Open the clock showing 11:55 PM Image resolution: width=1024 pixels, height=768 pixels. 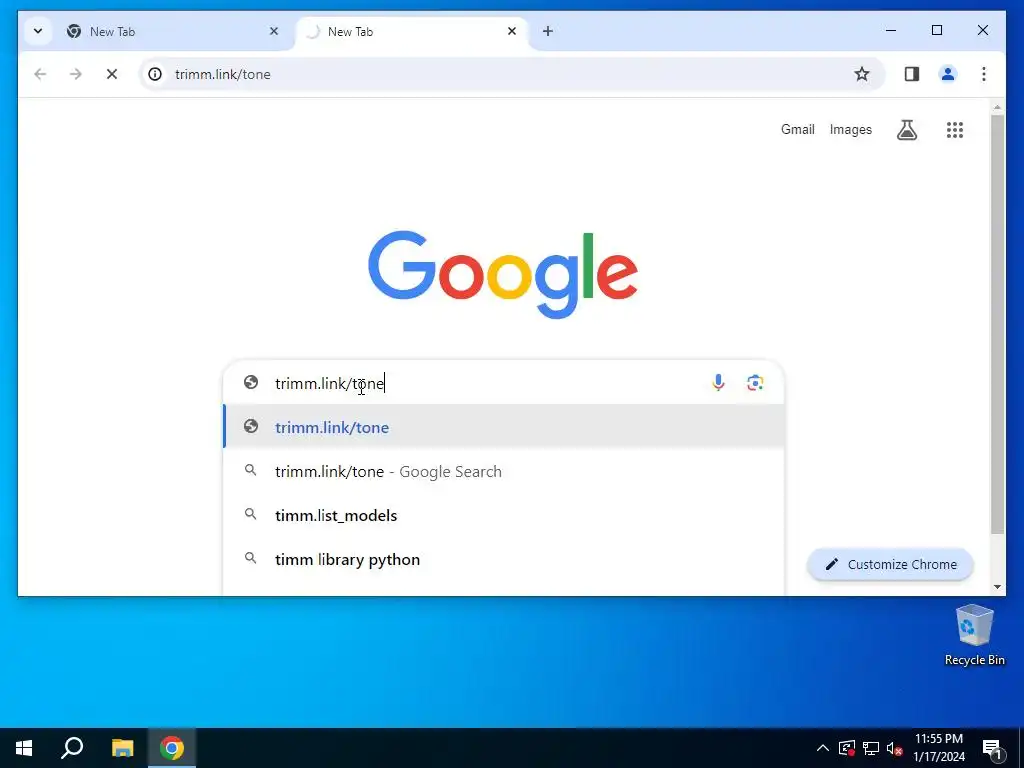939,748
